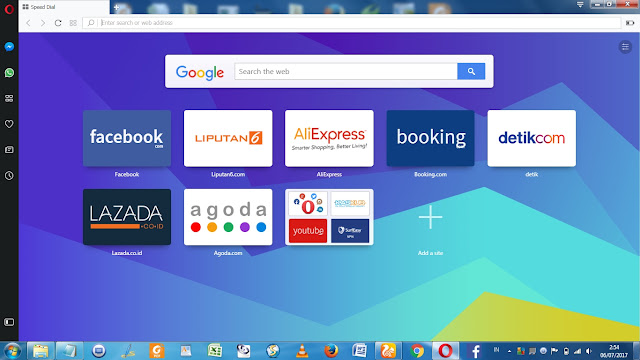Click the Google logo
This screenshot has height=360, width=640.
[200, 72]
